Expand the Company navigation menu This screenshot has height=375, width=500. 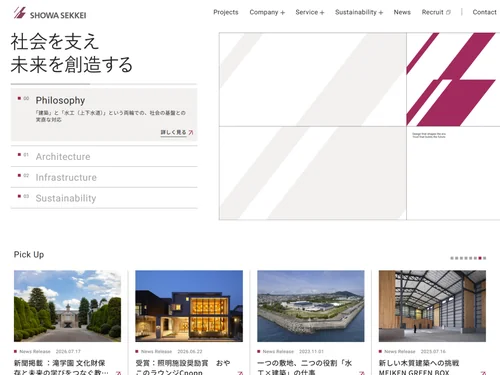pyautogui.click(x=267, y=12)
